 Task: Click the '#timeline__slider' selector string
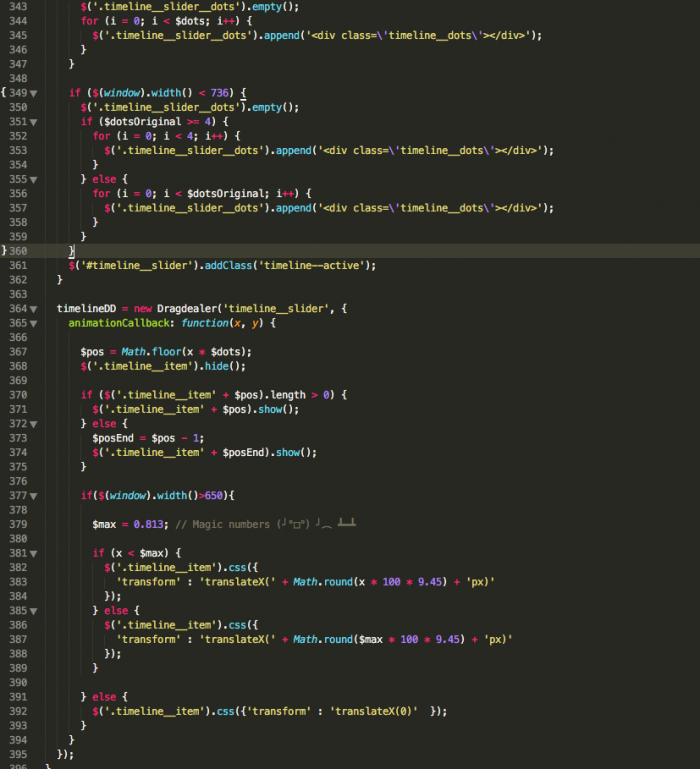click(136, 265)
